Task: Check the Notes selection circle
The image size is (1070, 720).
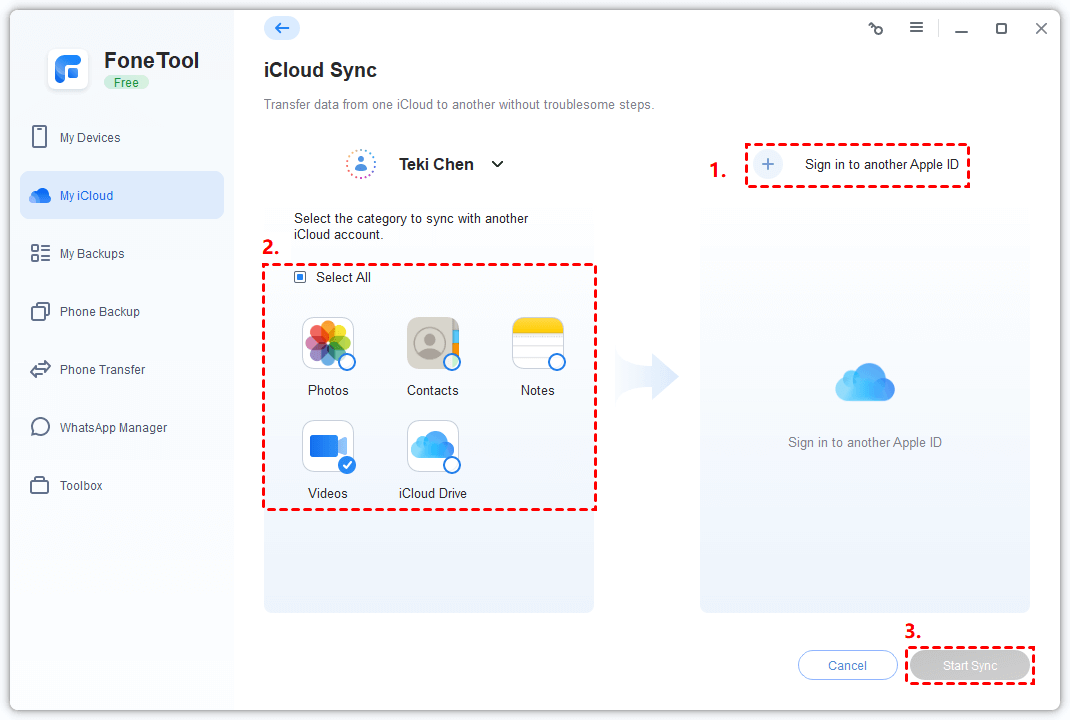Action: 557,362
